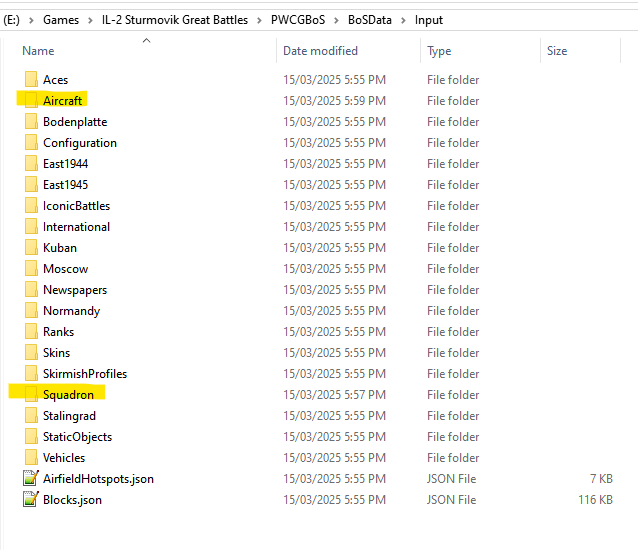The width and height of the screenshot is (638, 550).
Task: Open chevron after IL-2 Sturmovik Great Battles
Action: coord(259,20)
